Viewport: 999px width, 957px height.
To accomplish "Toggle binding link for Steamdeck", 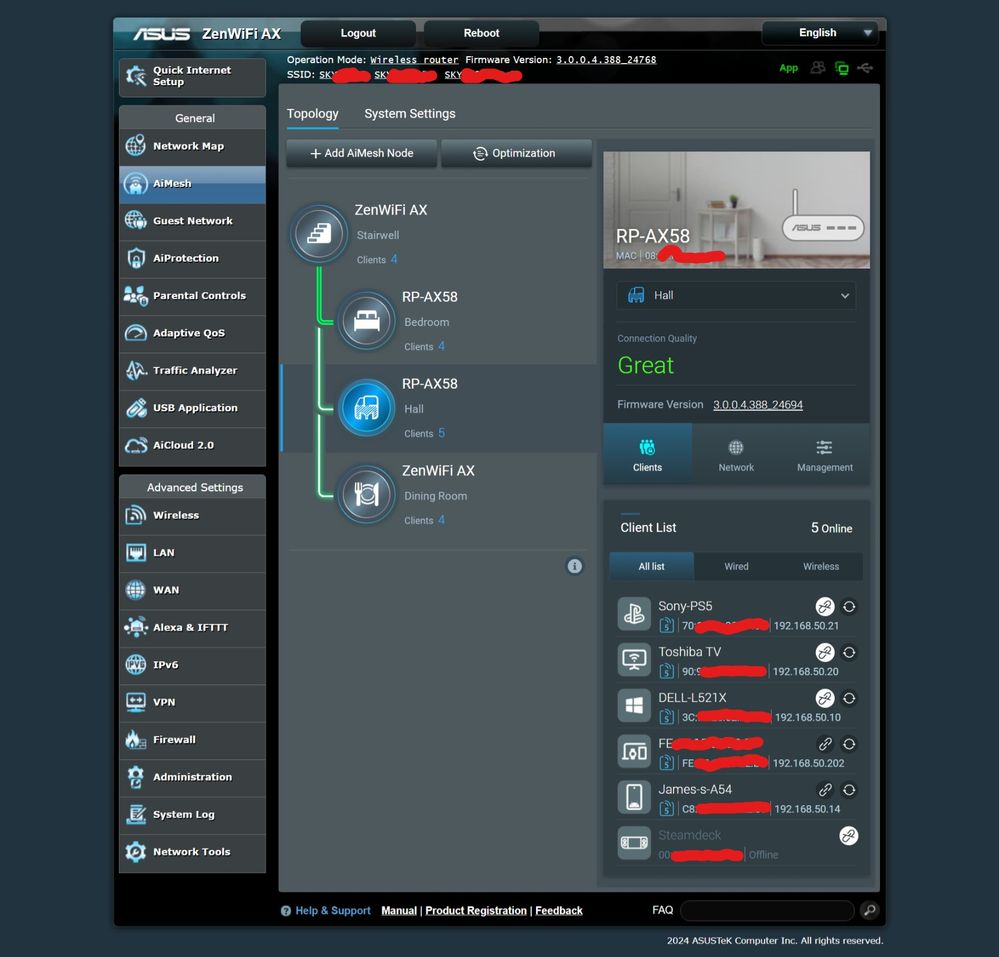I will click(848, 836).
